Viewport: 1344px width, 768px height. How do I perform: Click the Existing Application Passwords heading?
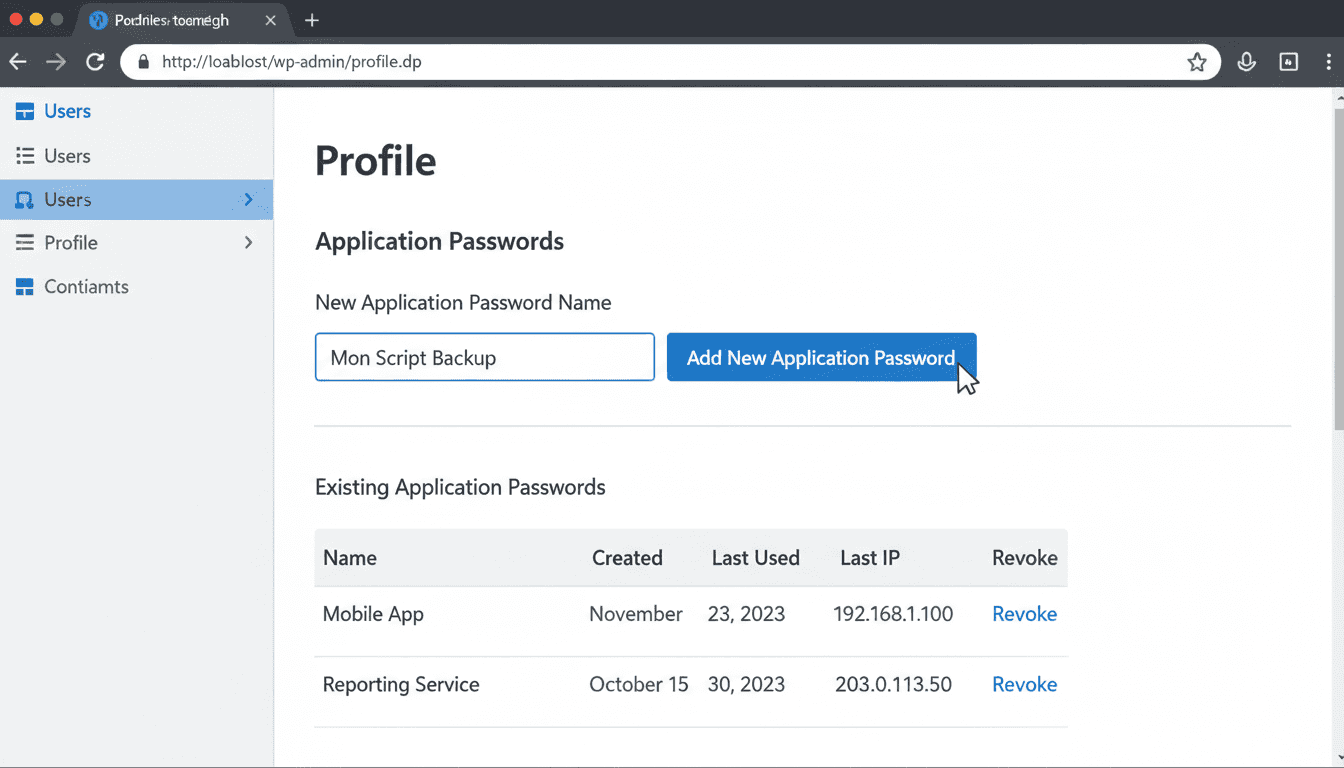(x=460, y=488)
